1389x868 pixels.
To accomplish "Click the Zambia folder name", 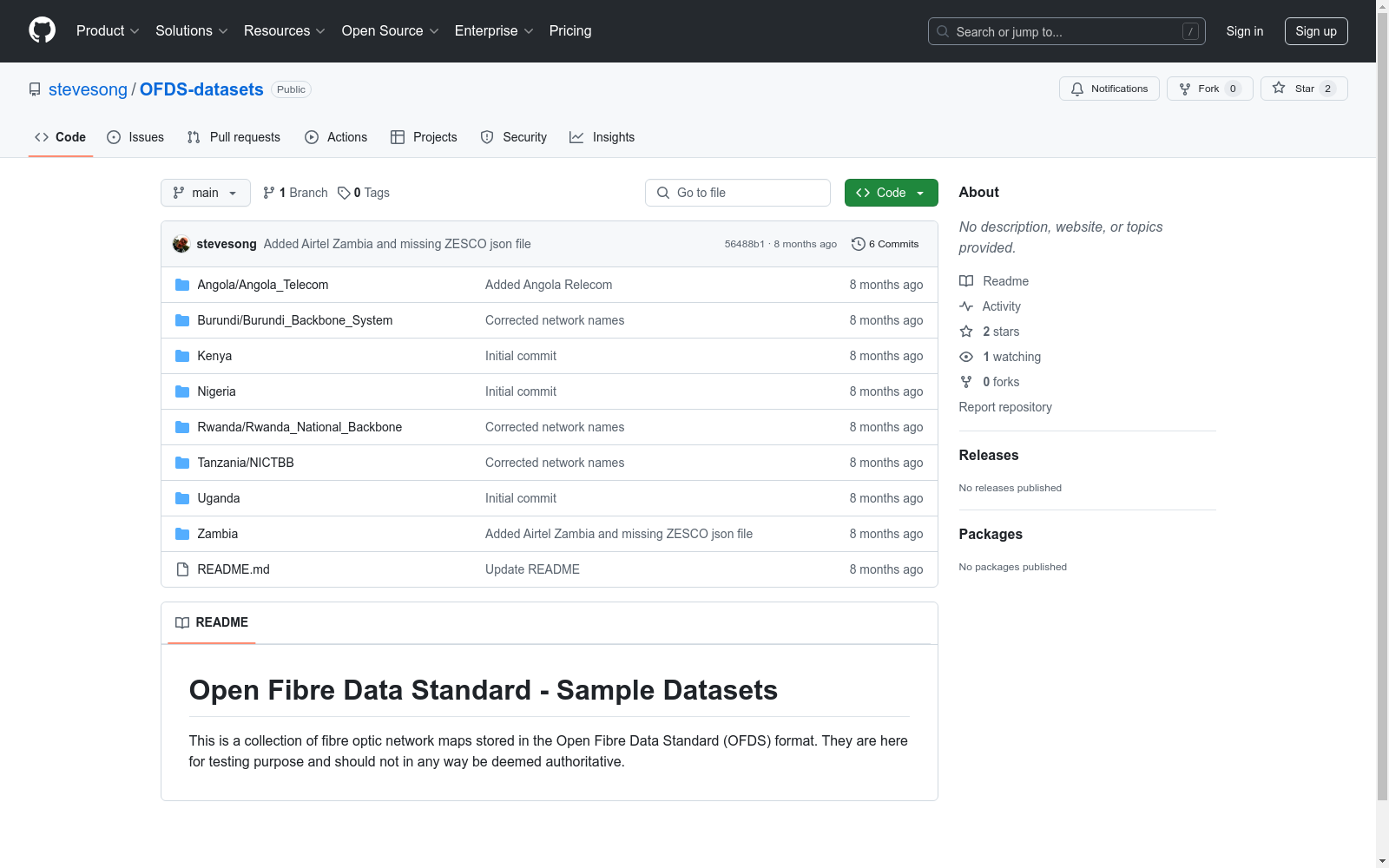I will click(x=218, y=534).
